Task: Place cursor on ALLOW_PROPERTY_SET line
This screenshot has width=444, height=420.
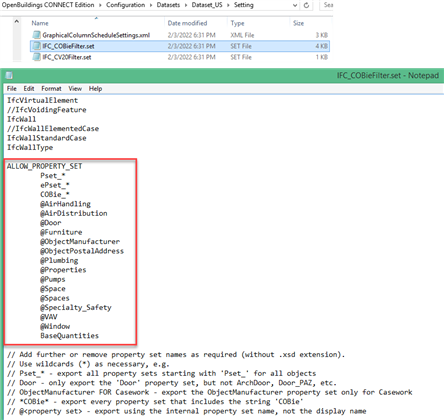Action: coord(45,166)
